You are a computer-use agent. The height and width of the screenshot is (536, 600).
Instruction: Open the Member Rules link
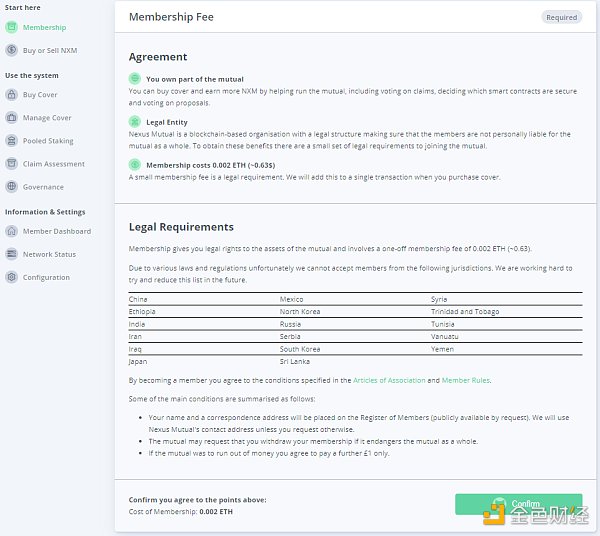(465, 380)
